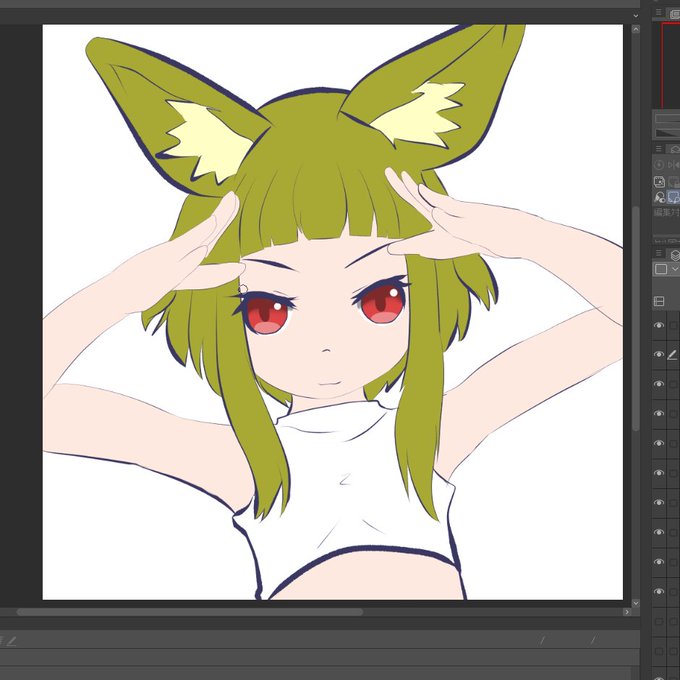This screenshot has width=680, height=680.
Task: Select the Navigator tab icon
Action: (x=674, y=14)
